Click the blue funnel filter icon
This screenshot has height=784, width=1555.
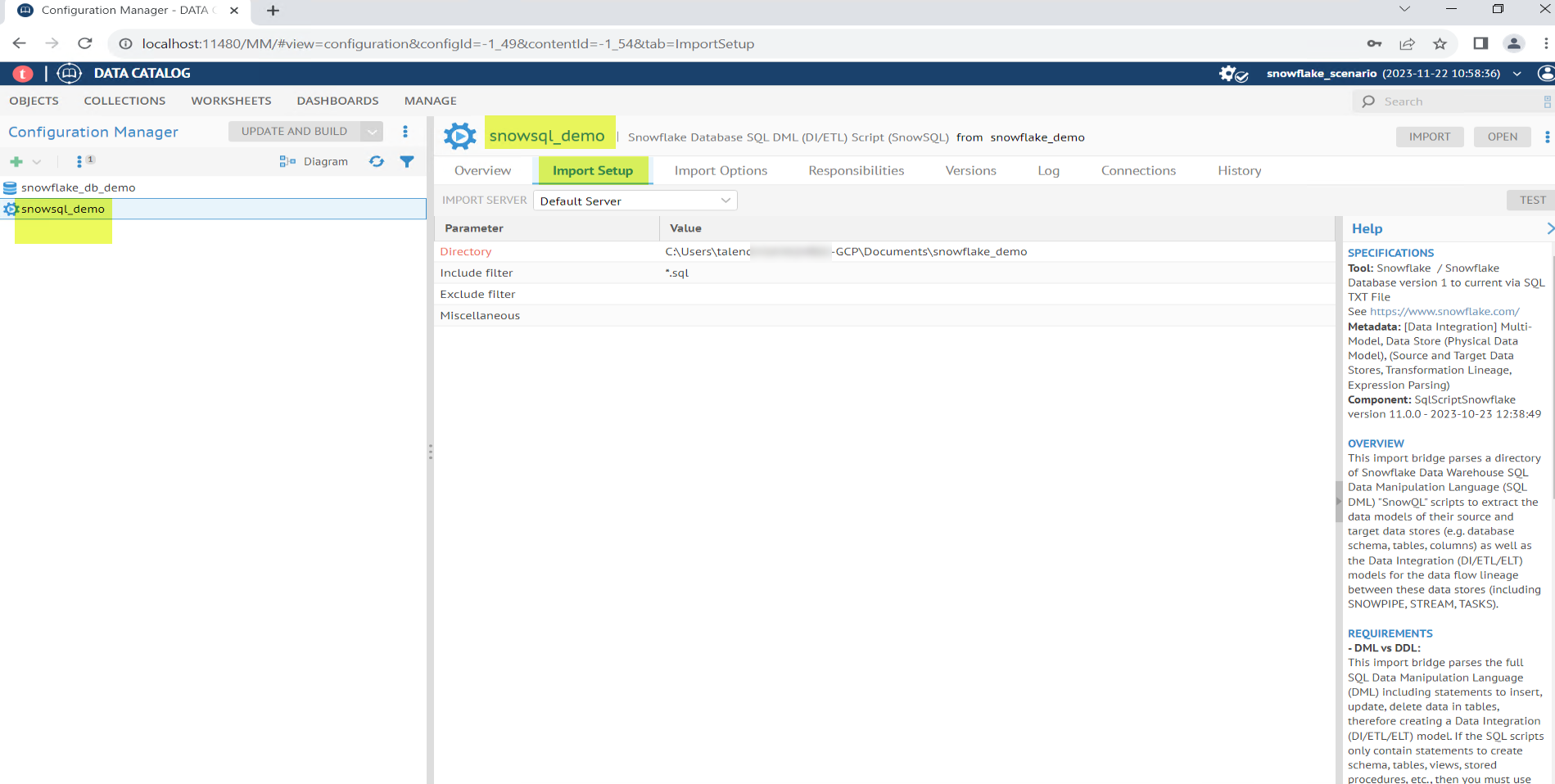(407, 162)
